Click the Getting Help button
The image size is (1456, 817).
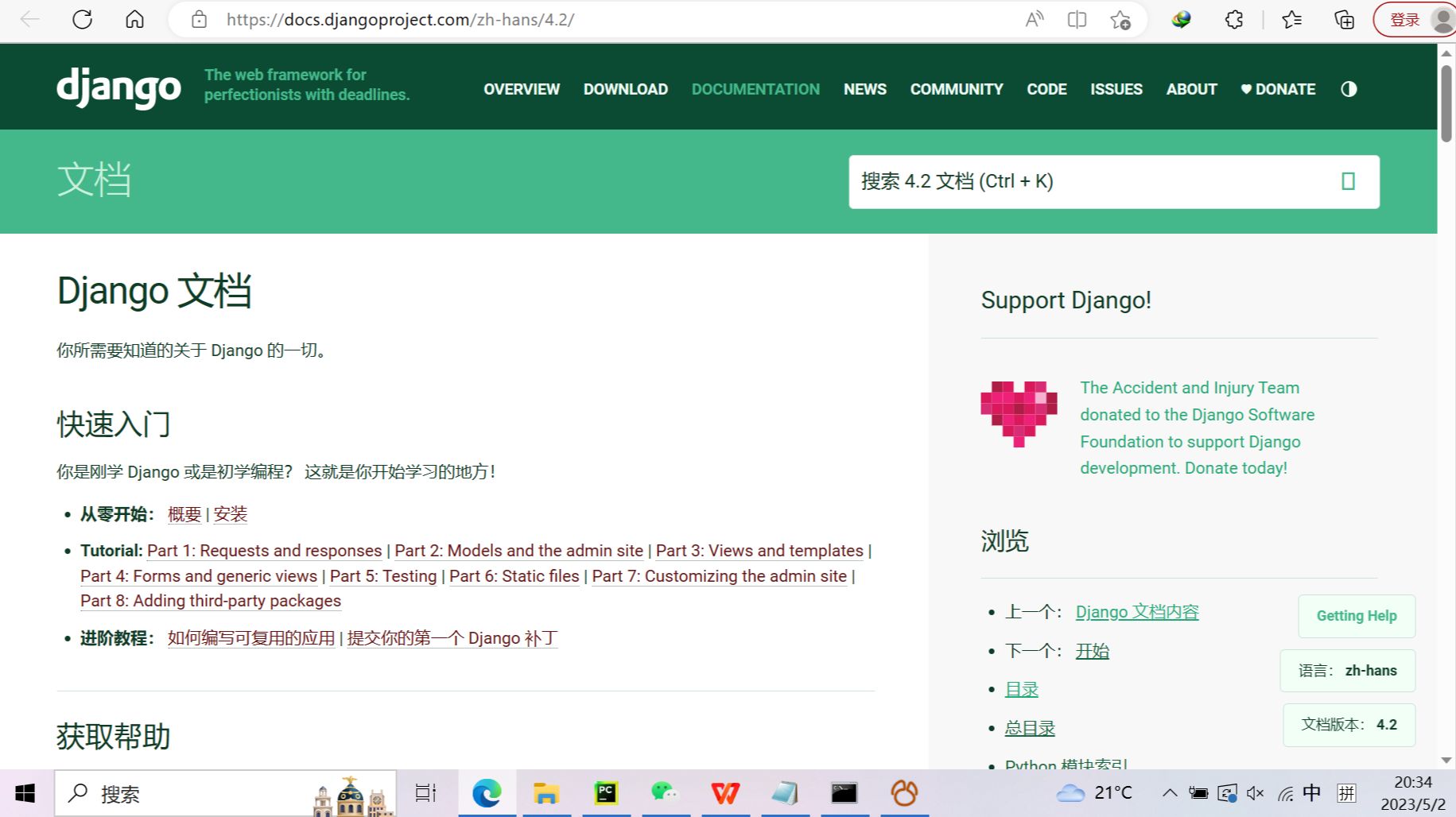pos(1357,616)
